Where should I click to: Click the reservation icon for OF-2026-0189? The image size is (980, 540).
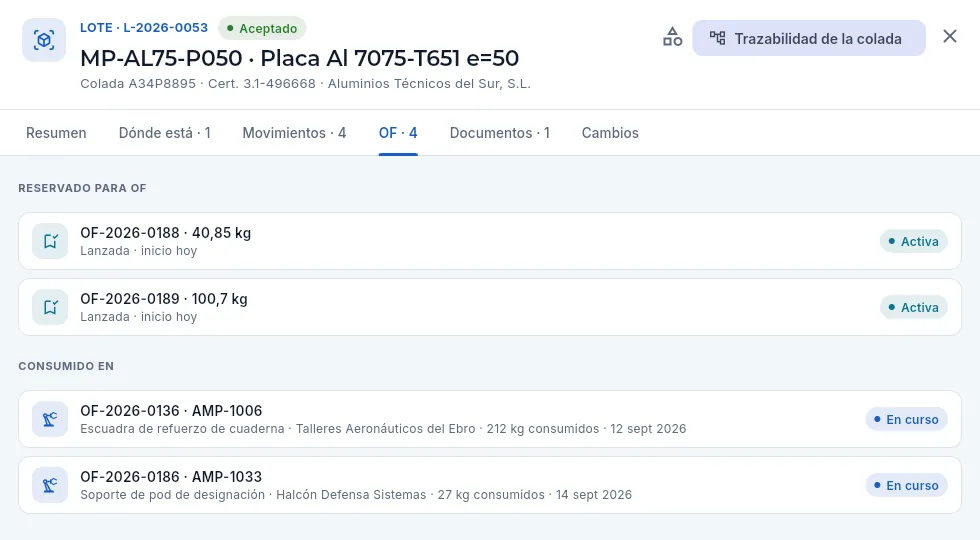50,308
